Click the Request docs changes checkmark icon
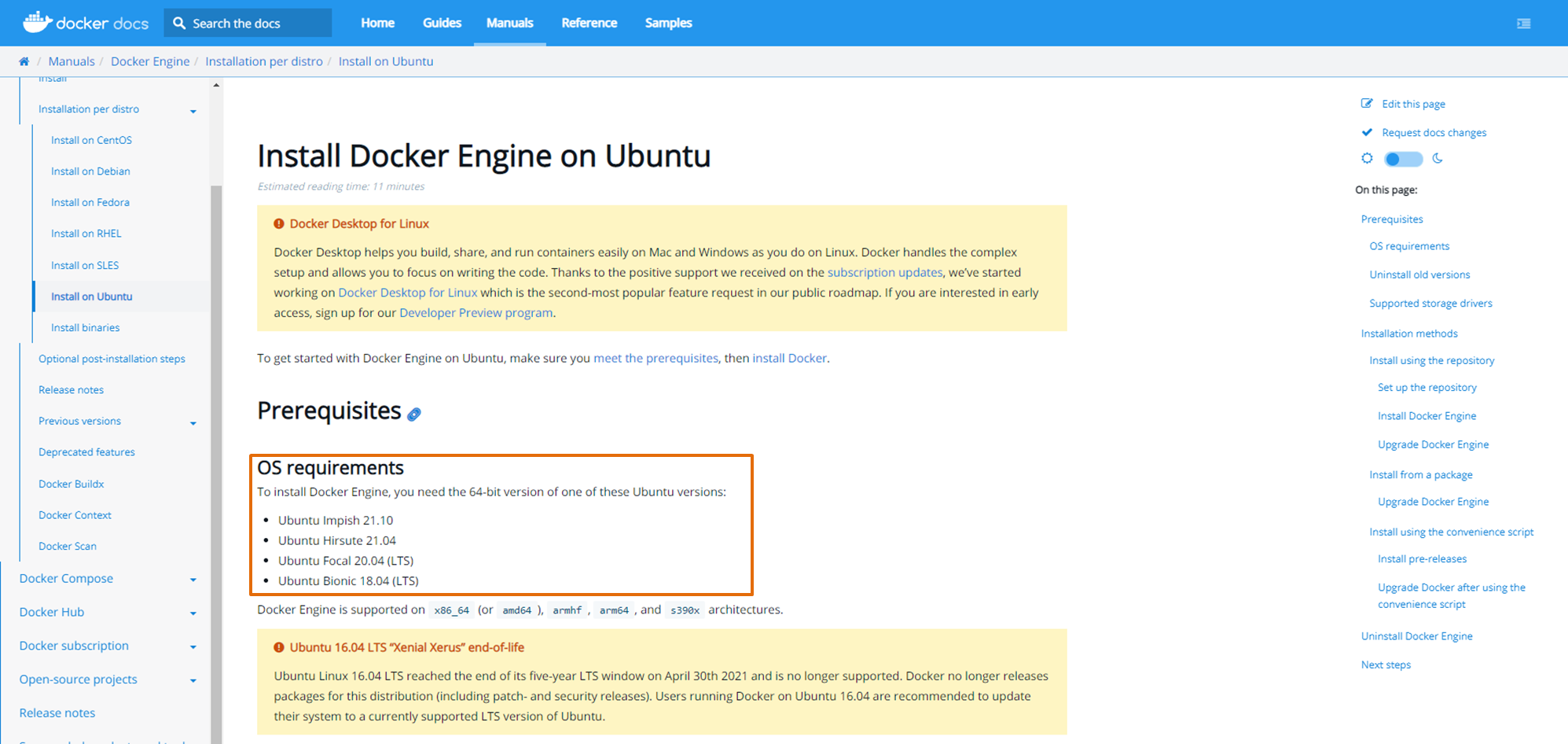1568x744 pixels. coord(1367,132)
